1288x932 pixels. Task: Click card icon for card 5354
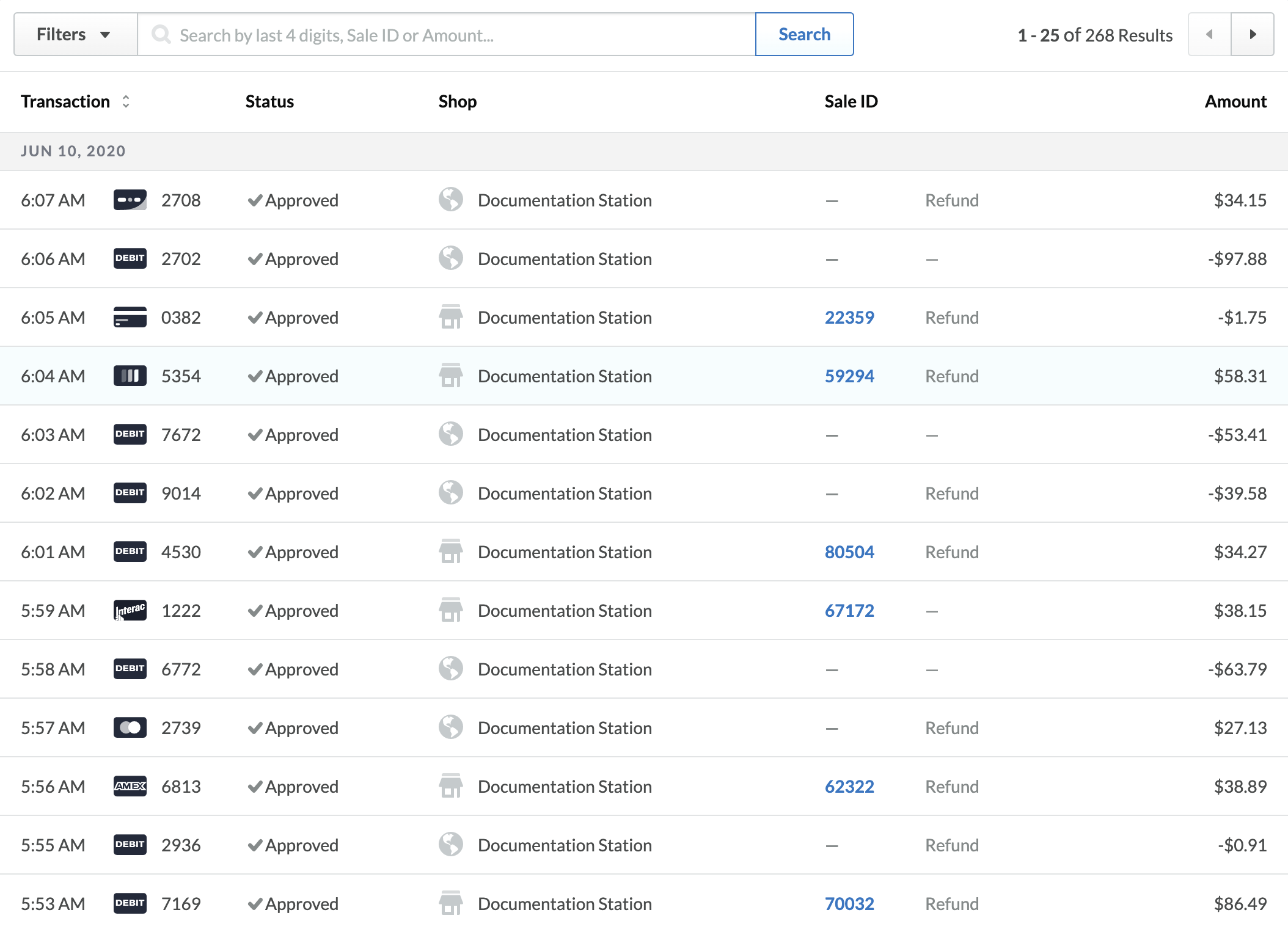tap(130, 376)
